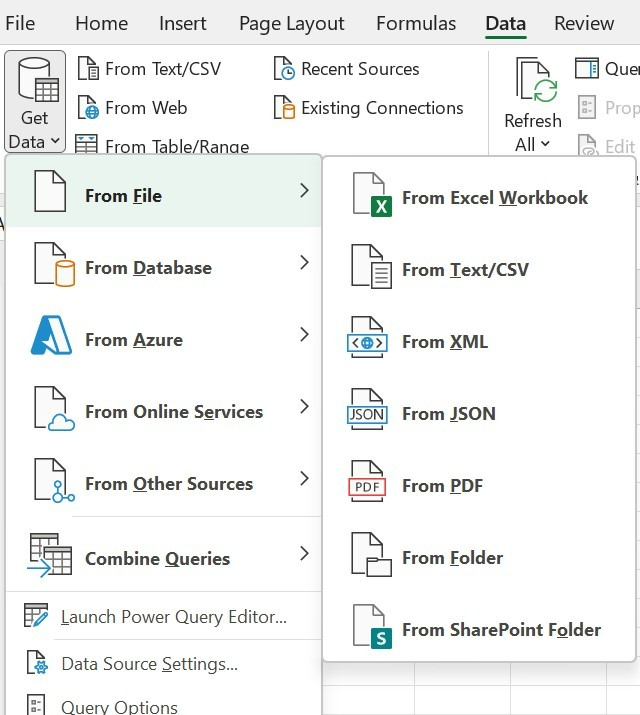Select the Data ribbon tab

point(506,23)
